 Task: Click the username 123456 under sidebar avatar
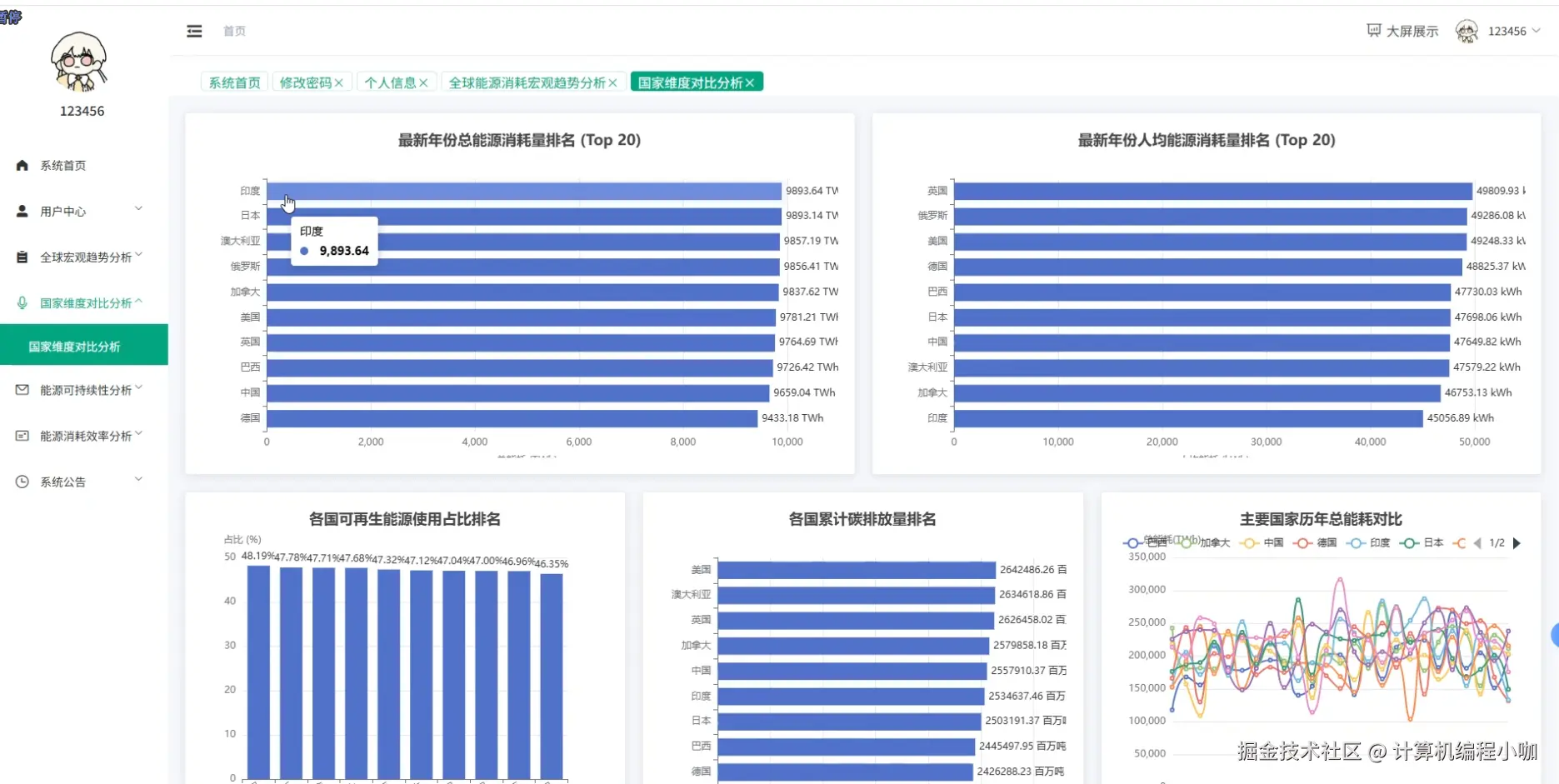pos(82,111)
